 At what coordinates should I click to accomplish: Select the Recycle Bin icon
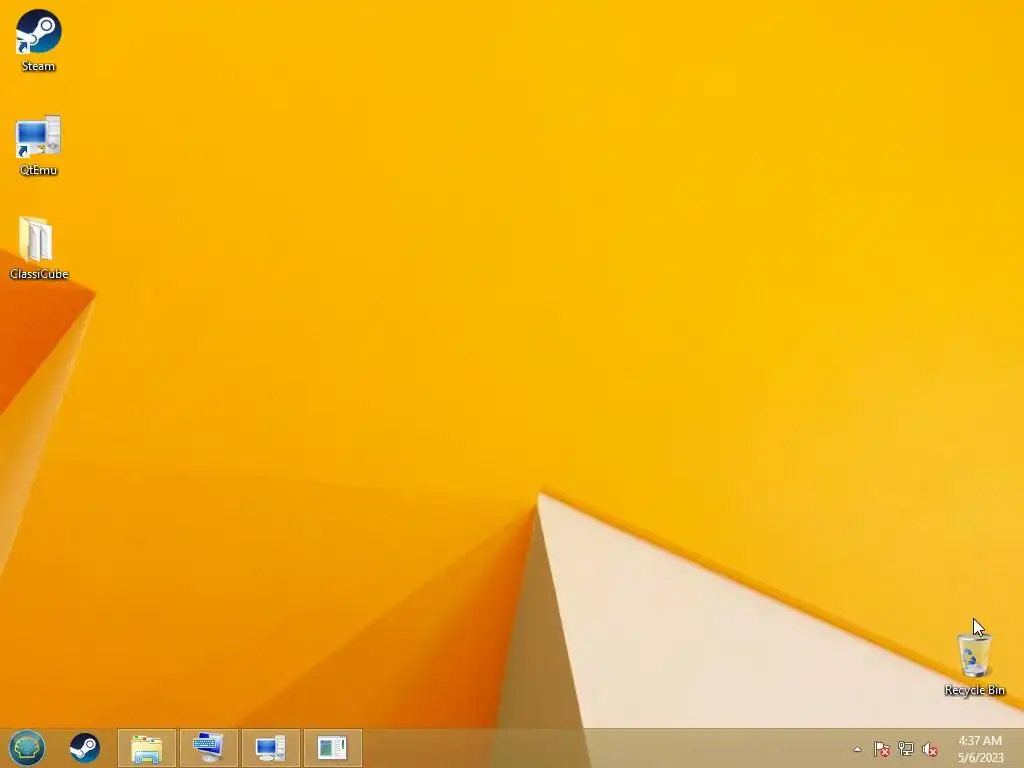pyautogui.click(x=974, y=664)
